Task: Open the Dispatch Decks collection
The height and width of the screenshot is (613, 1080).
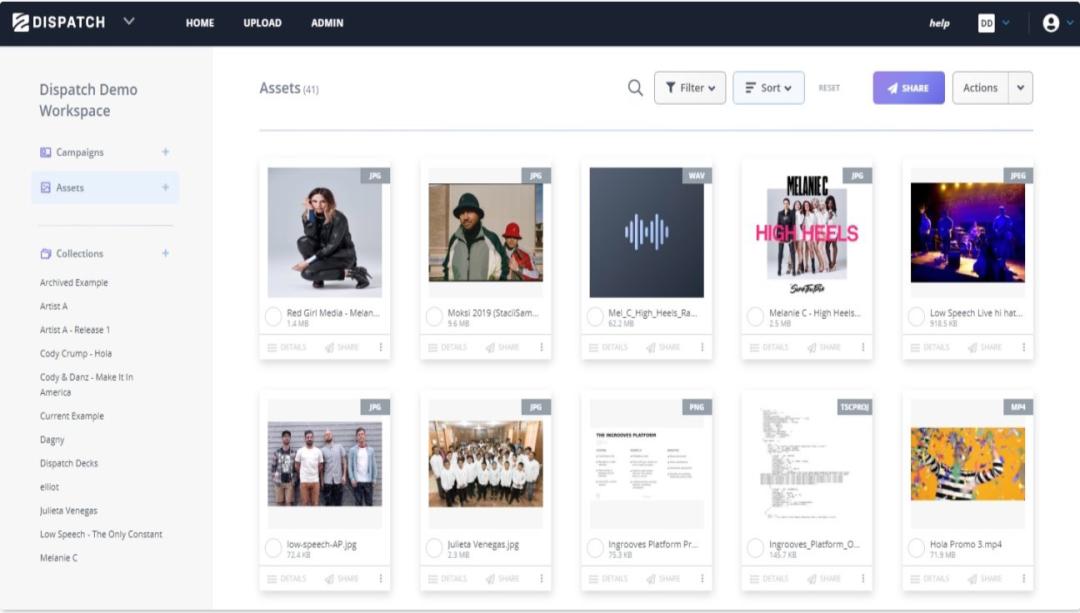Action: 69,463
